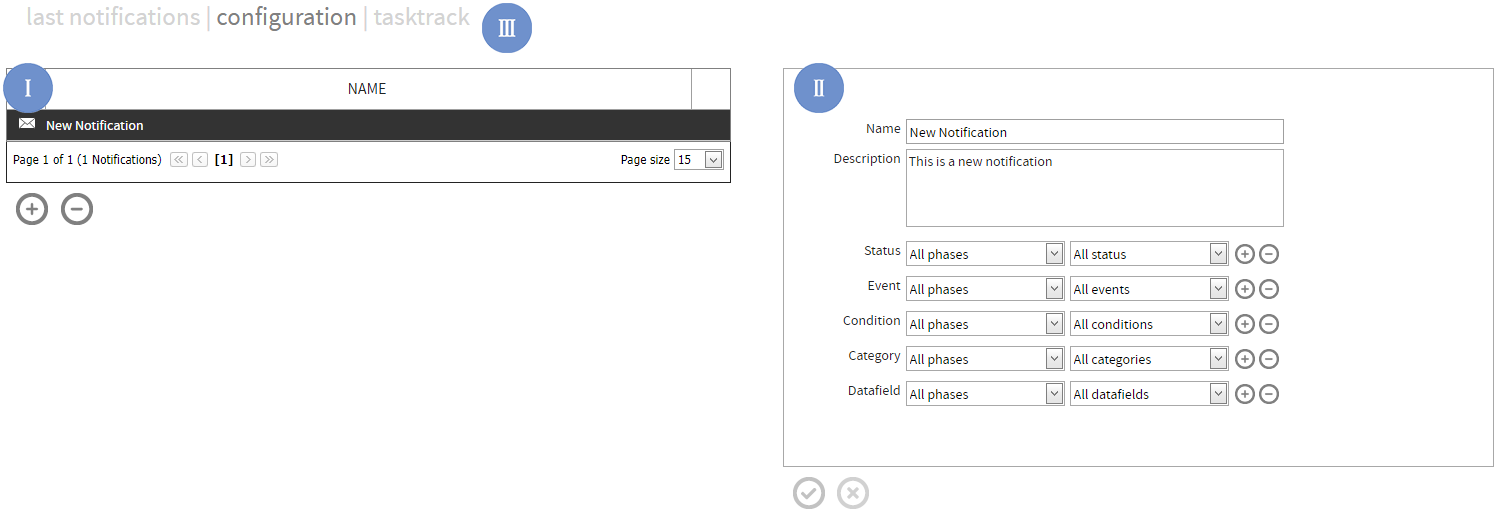
Task: Add an Event filter row
Action: [1244, 289]
